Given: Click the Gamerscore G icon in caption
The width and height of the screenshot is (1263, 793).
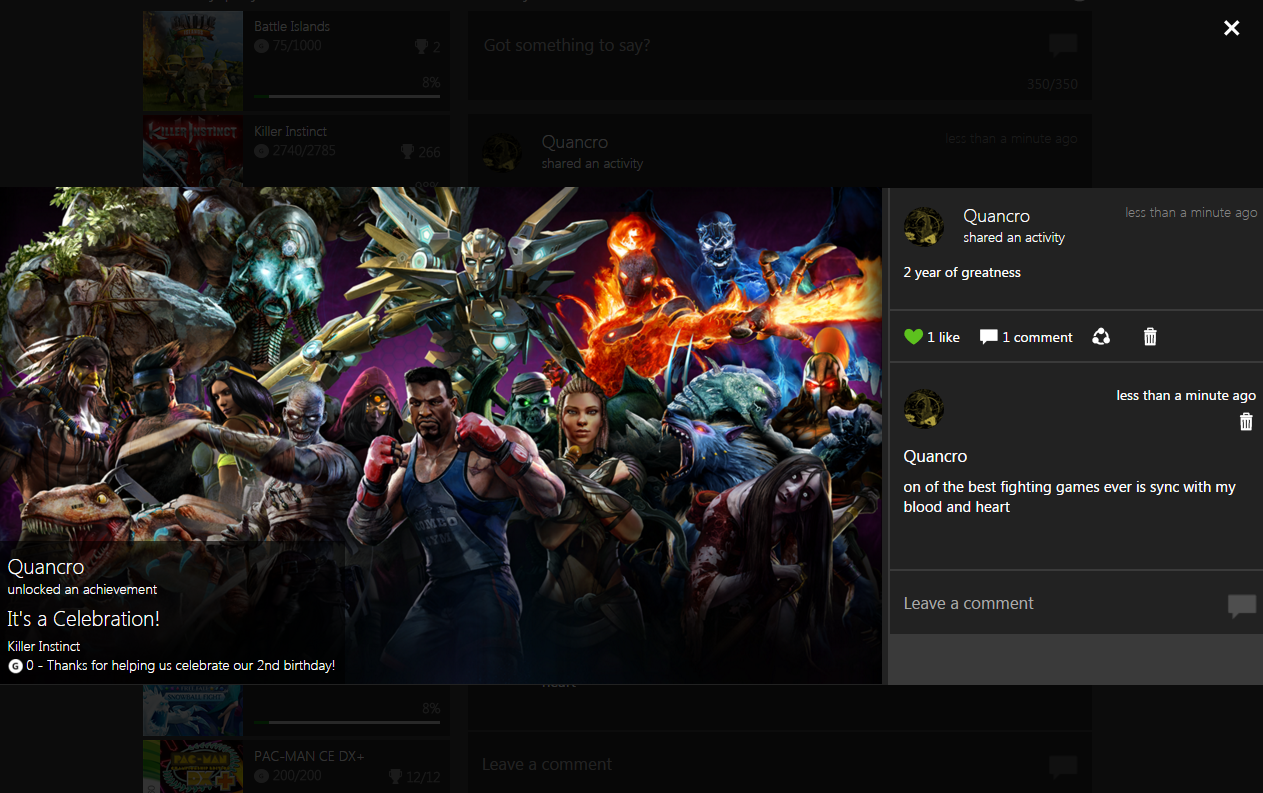Looking at the screenshot, I should 15,666.
